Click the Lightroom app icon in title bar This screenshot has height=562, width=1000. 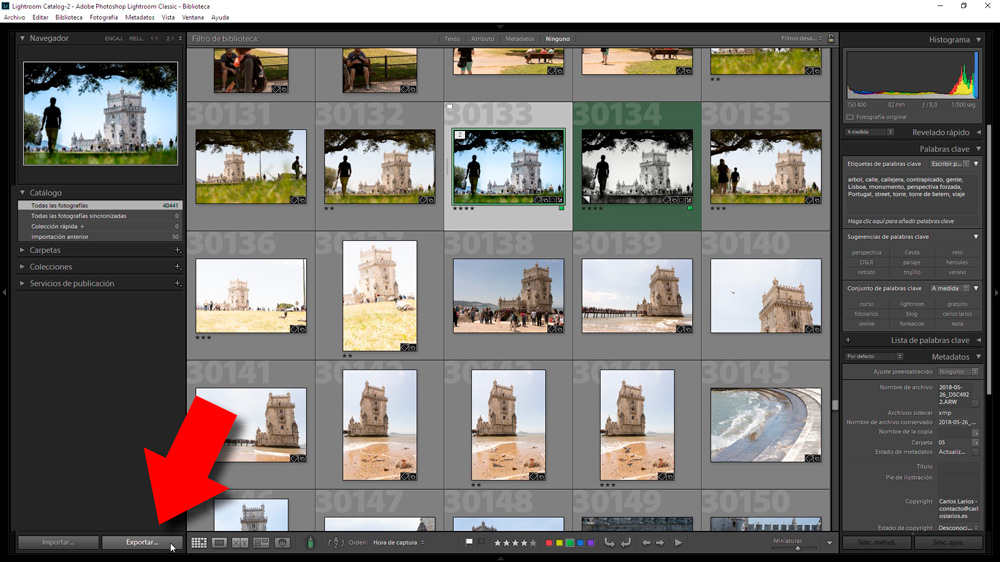click(6, 6)
